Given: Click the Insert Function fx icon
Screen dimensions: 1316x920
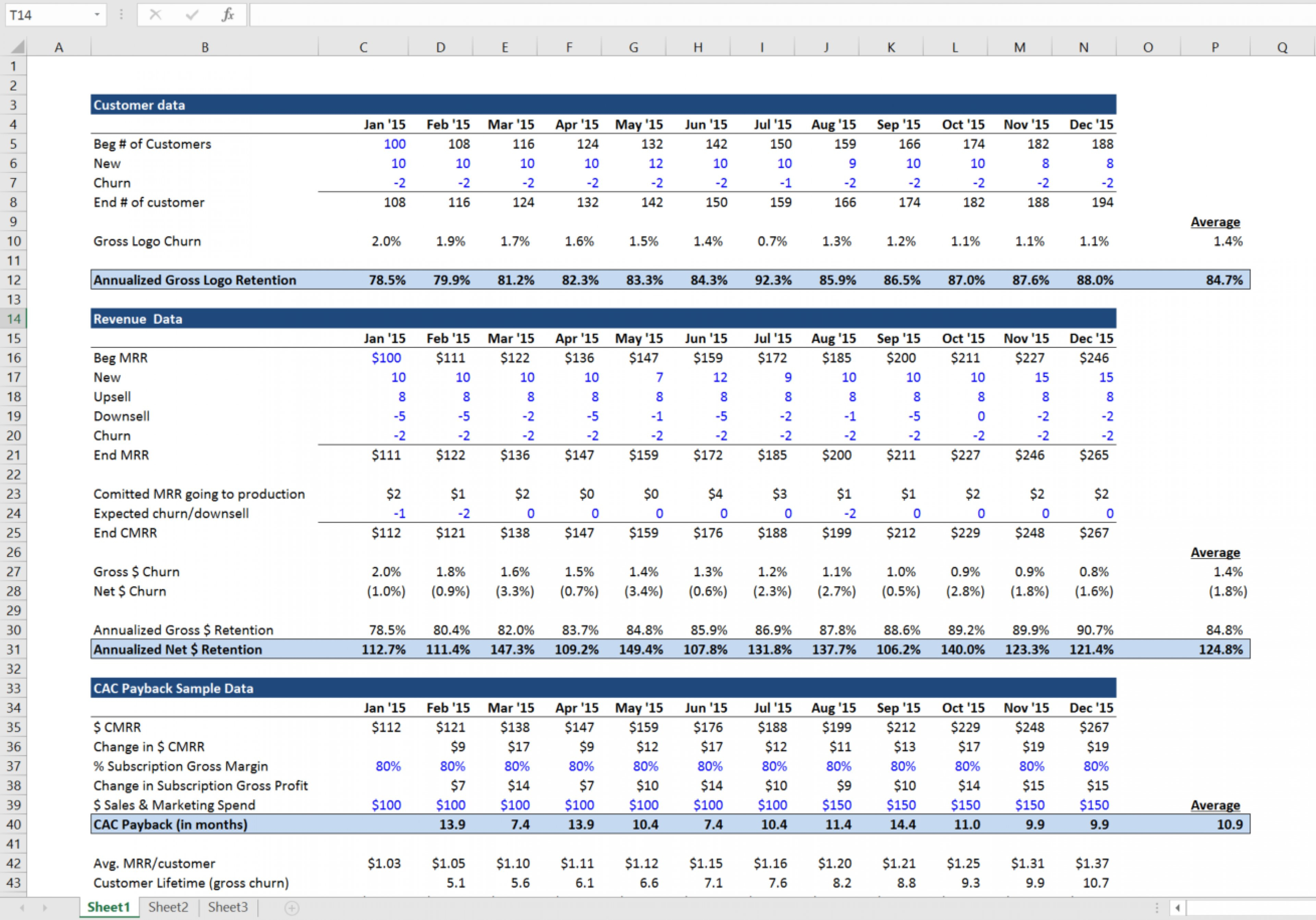Looking at the screenshot, I should pos(228,15).
